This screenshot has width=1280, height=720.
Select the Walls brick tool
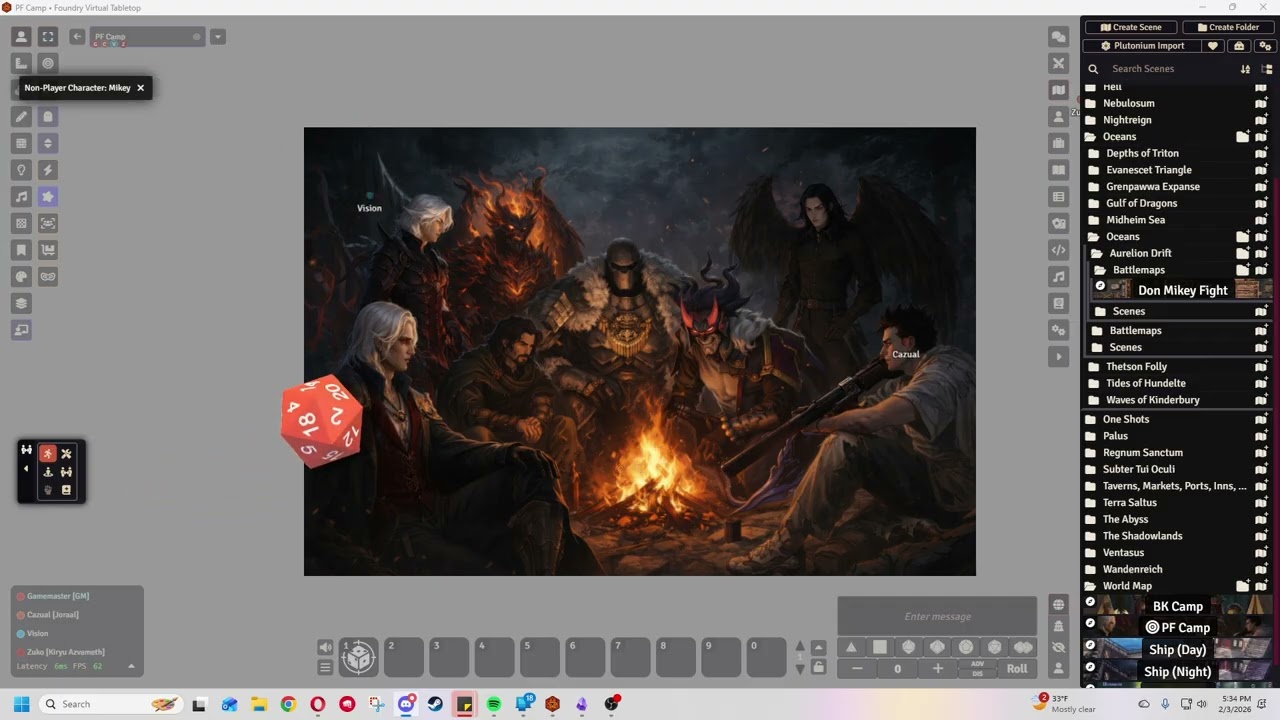click(21, 143)
